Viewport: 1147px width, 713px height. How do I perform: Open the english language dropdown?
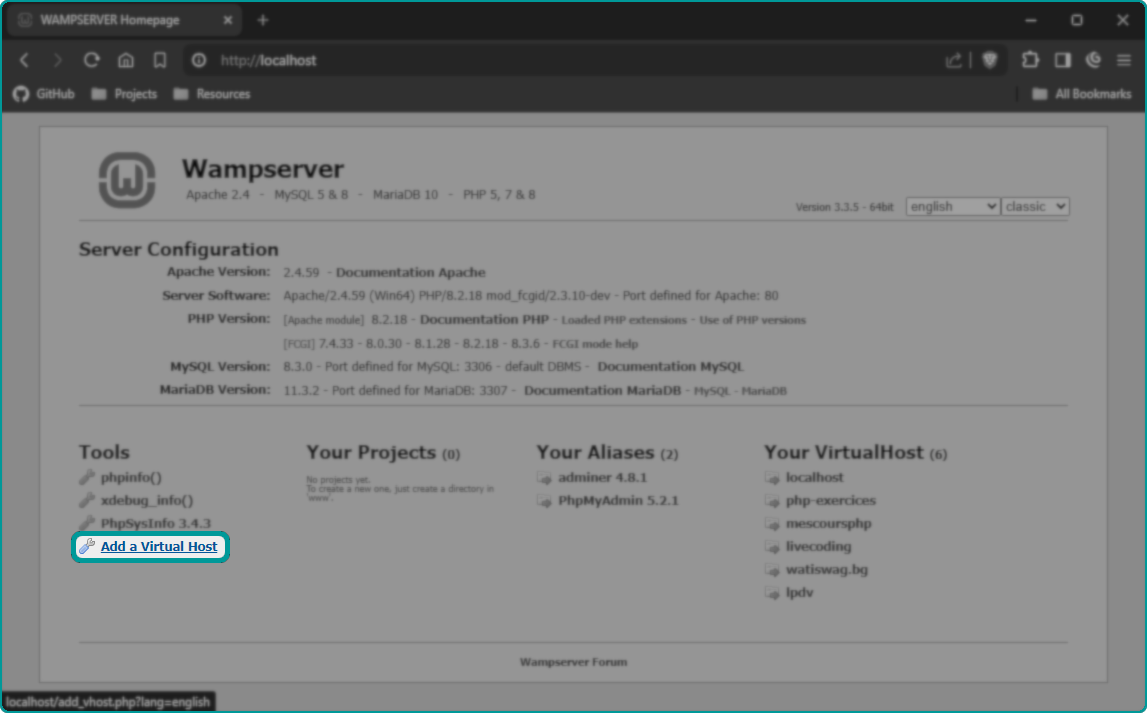point(952,207)
